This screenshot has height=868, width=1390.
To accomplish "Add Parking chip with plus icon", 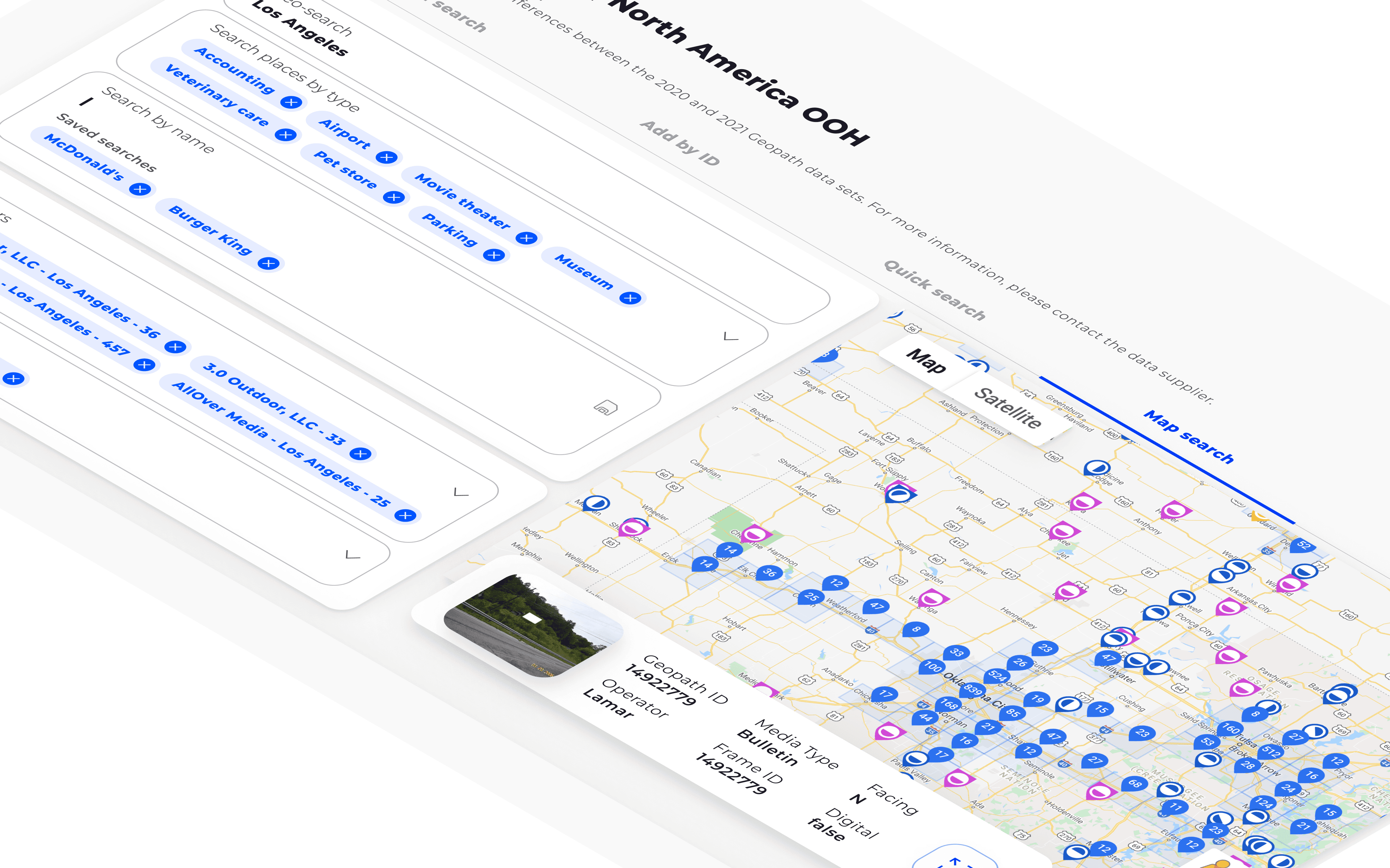I will tap(494, 255).
